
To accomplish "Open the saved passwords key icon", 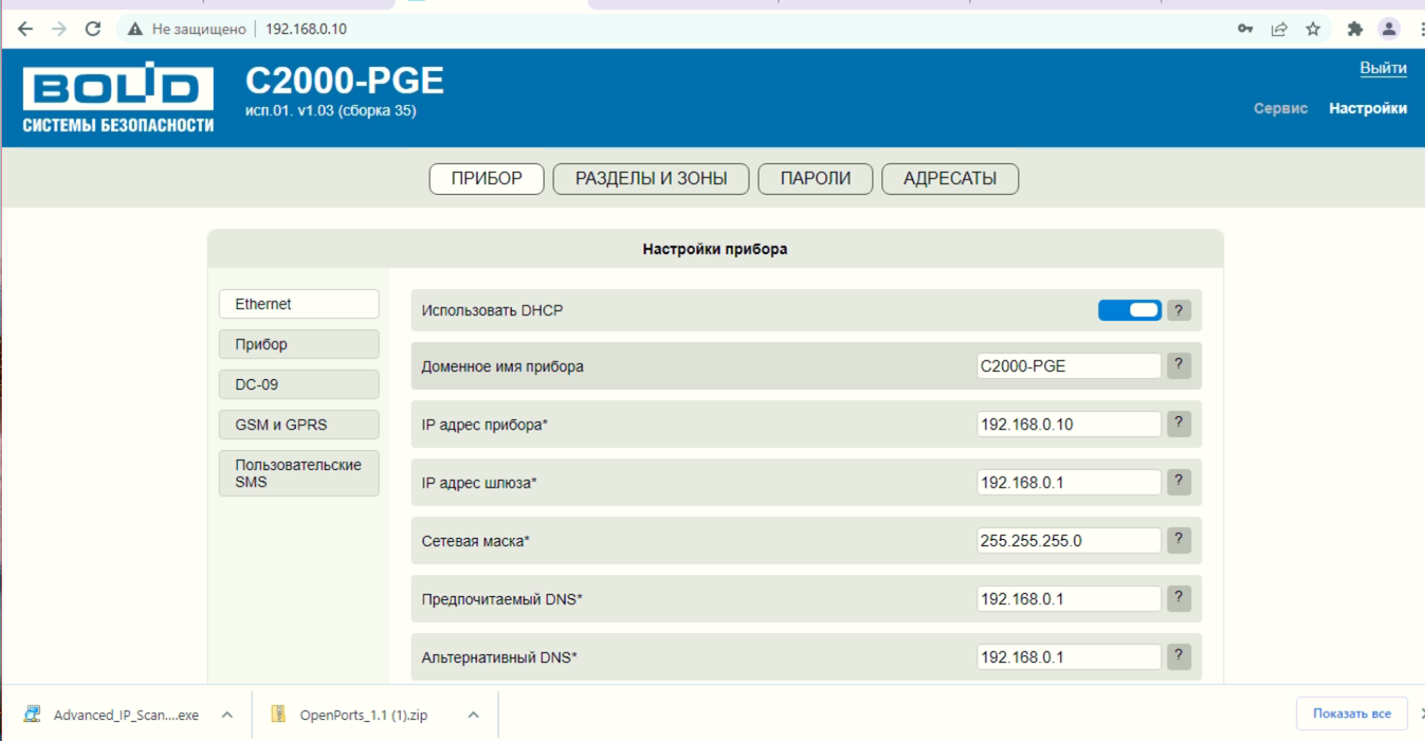I will [x=1245, y=29].
